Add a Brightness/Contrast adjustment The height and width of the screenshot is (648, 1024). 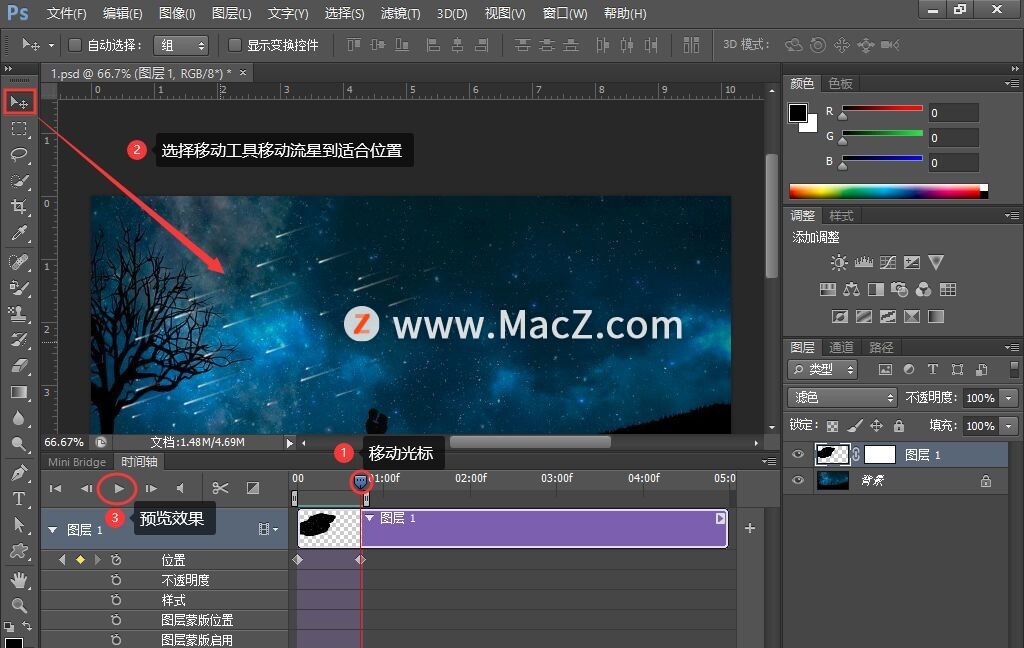(x=839, y=263)
